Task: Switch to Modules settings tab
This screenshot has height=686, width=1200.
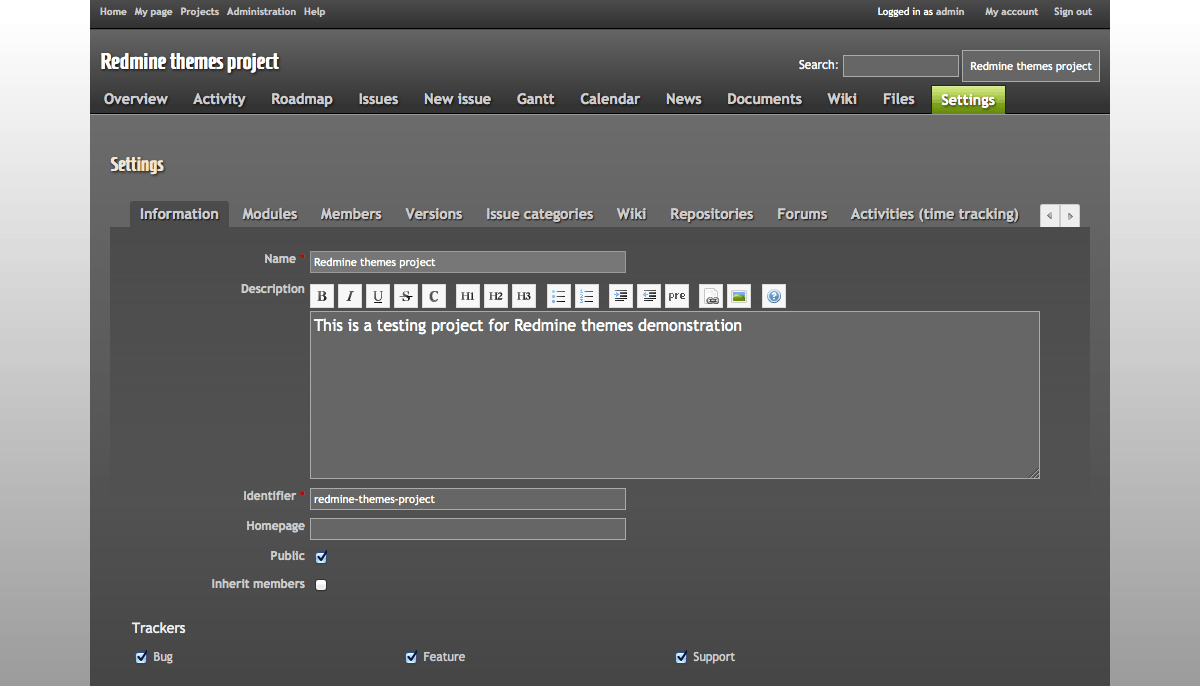Action: (x=270, y=214)
